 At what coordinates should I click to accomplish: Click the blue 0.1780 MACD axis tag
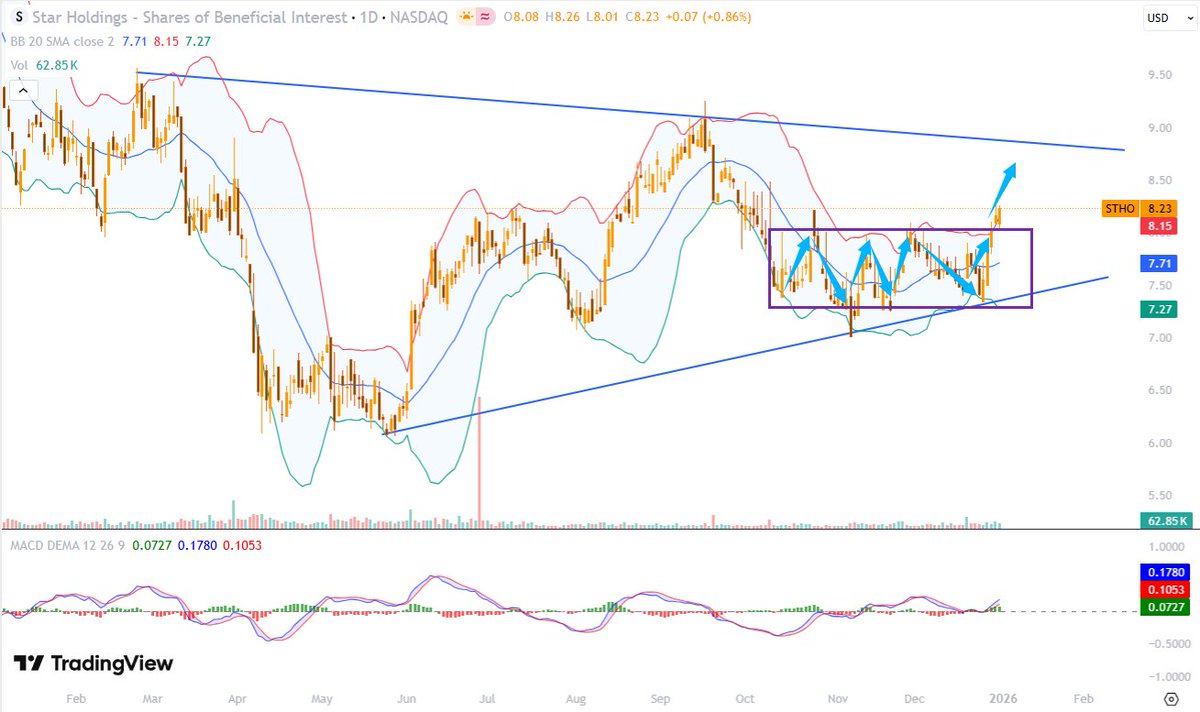pyautogui.click(x=1164, y=572)
